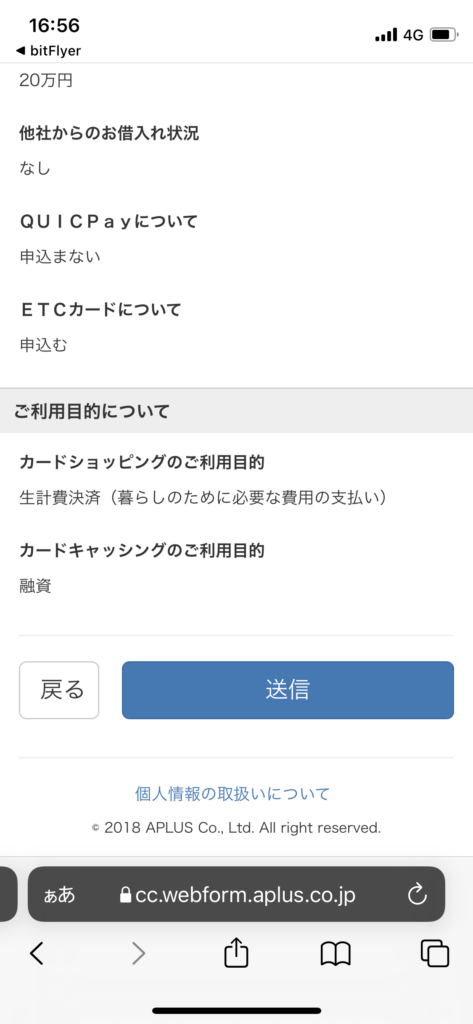Viewport: 473px width, 1024px height.
Task: Open the Share sheet icon
Action: pyautogui.click(x=236, y=953)
